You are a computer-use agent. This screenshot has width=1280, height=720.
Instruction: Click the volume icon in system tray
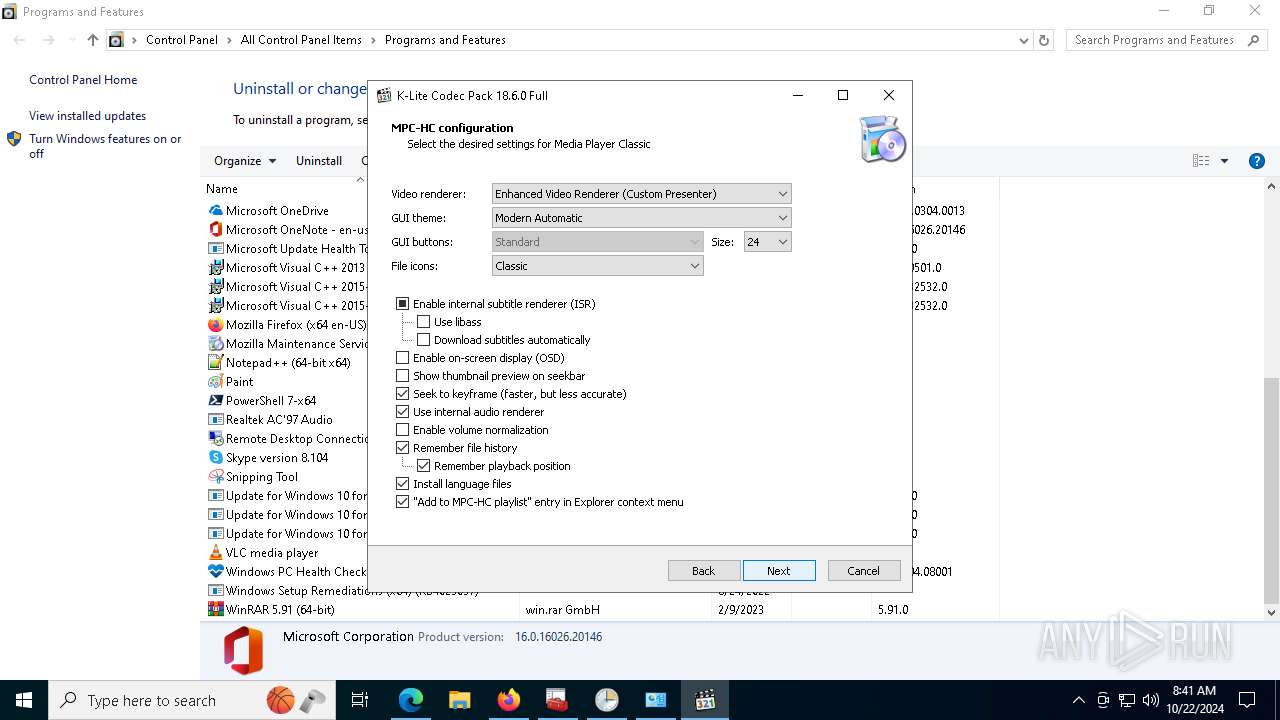point(1150,700)
